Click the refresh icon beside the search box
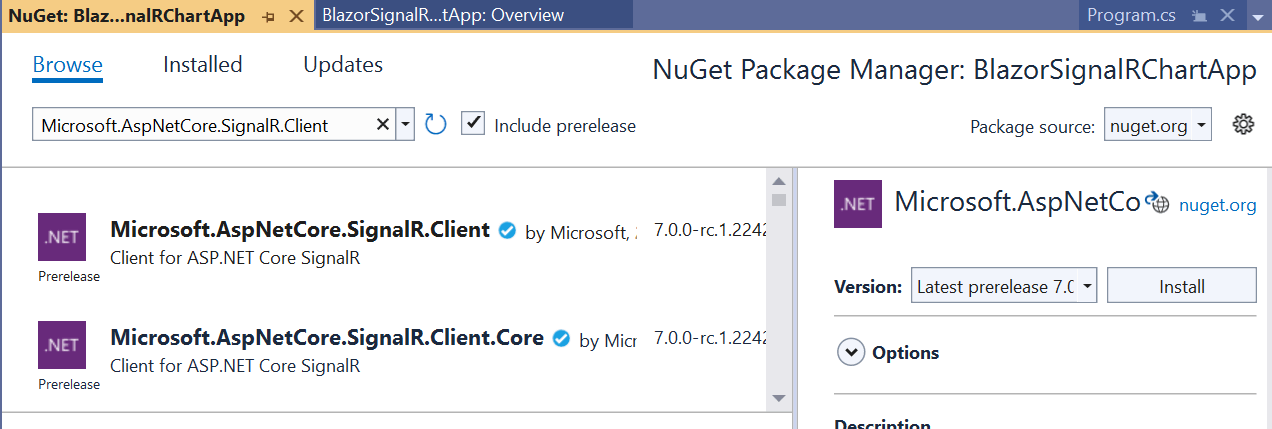Screen dimensions: 1272x429 point(435,125)
